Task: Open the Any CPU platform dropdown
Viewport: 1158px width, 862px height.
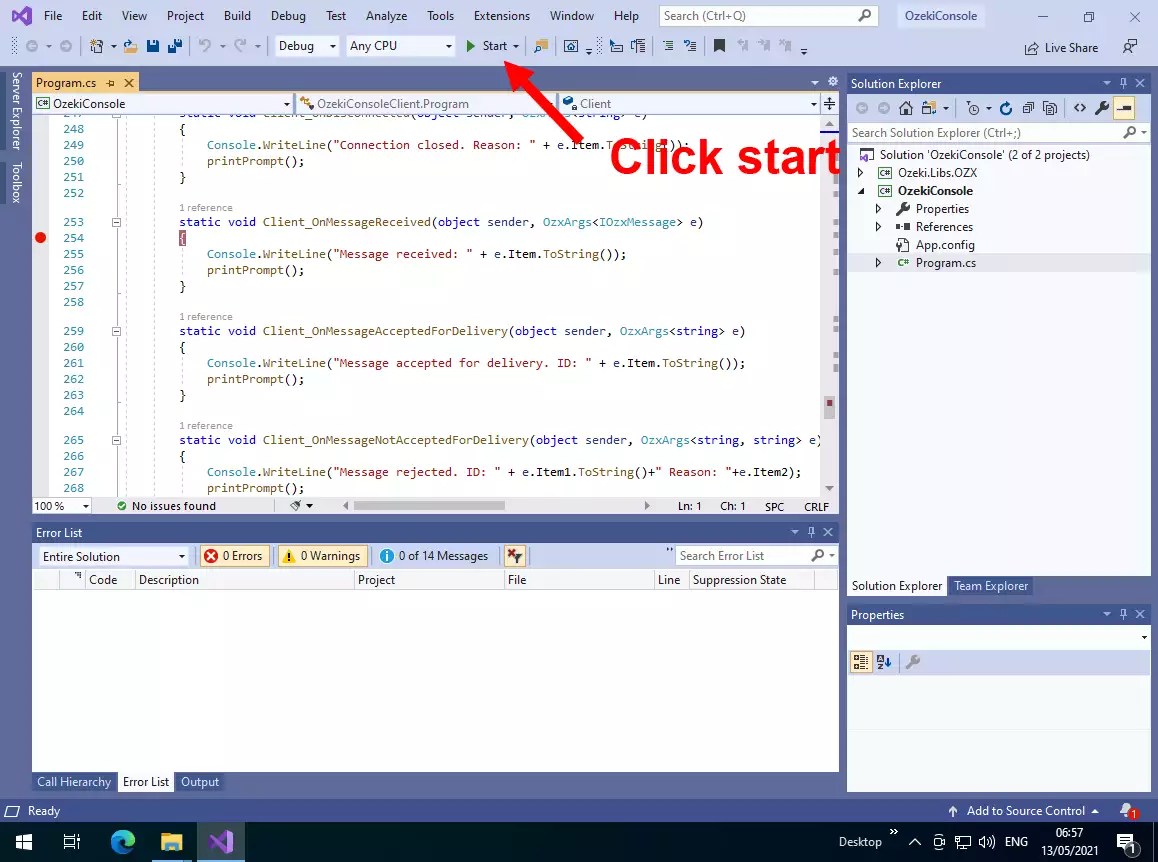Action: tap(400, 45)
